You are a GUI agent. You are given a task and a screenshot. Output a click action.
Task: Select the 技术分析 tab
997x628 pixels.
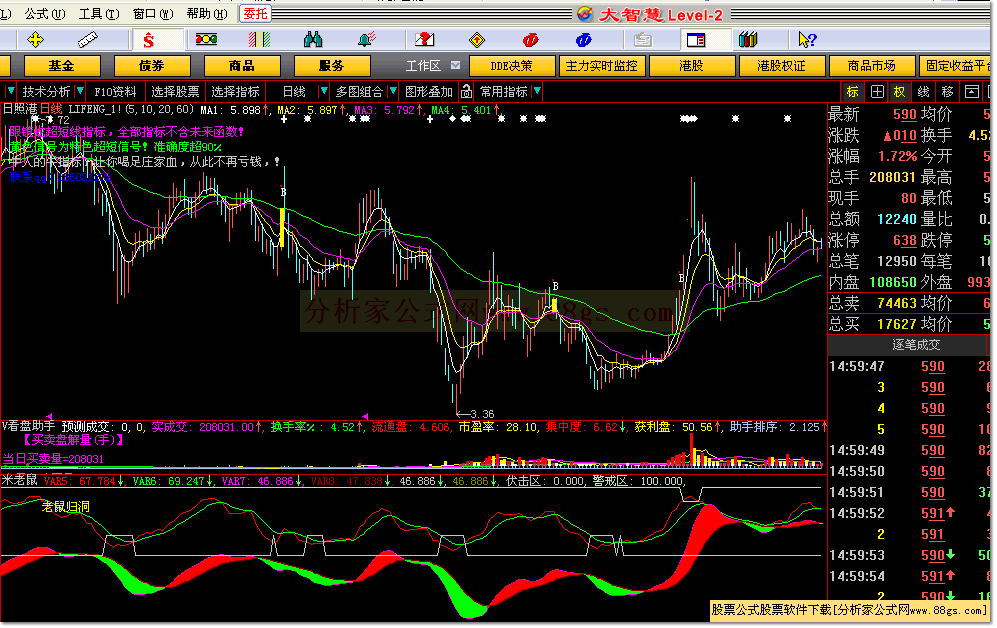coord(46,92)
